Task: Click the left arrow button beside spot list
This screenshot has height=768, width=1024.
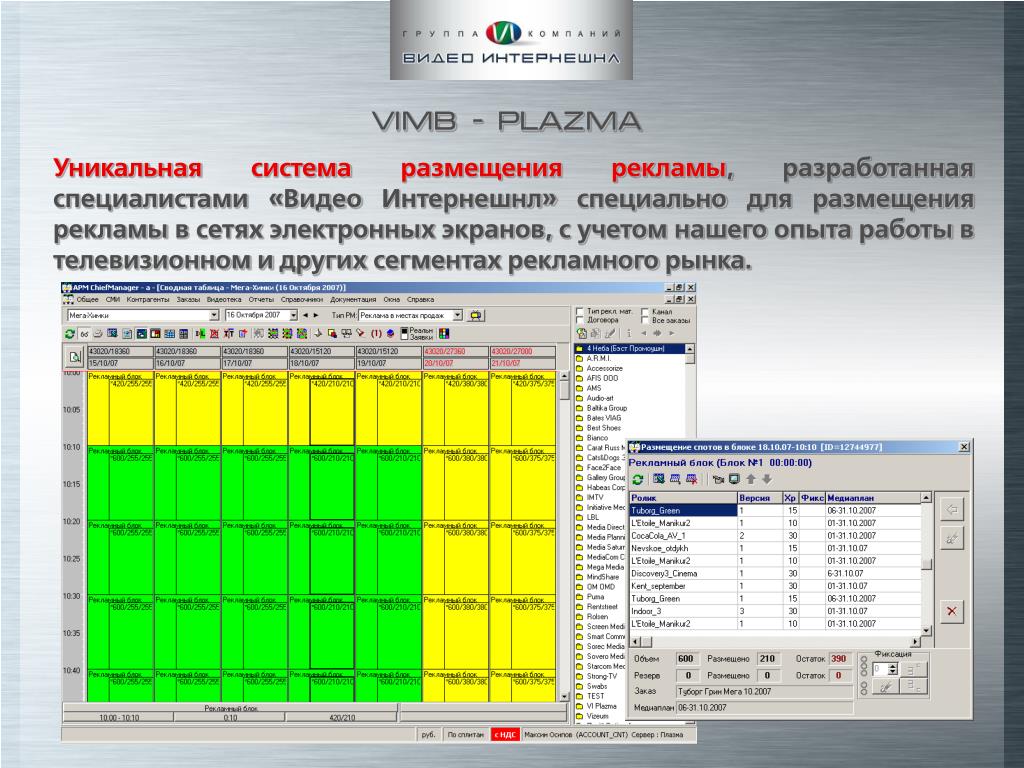Action: click(952, 509)
